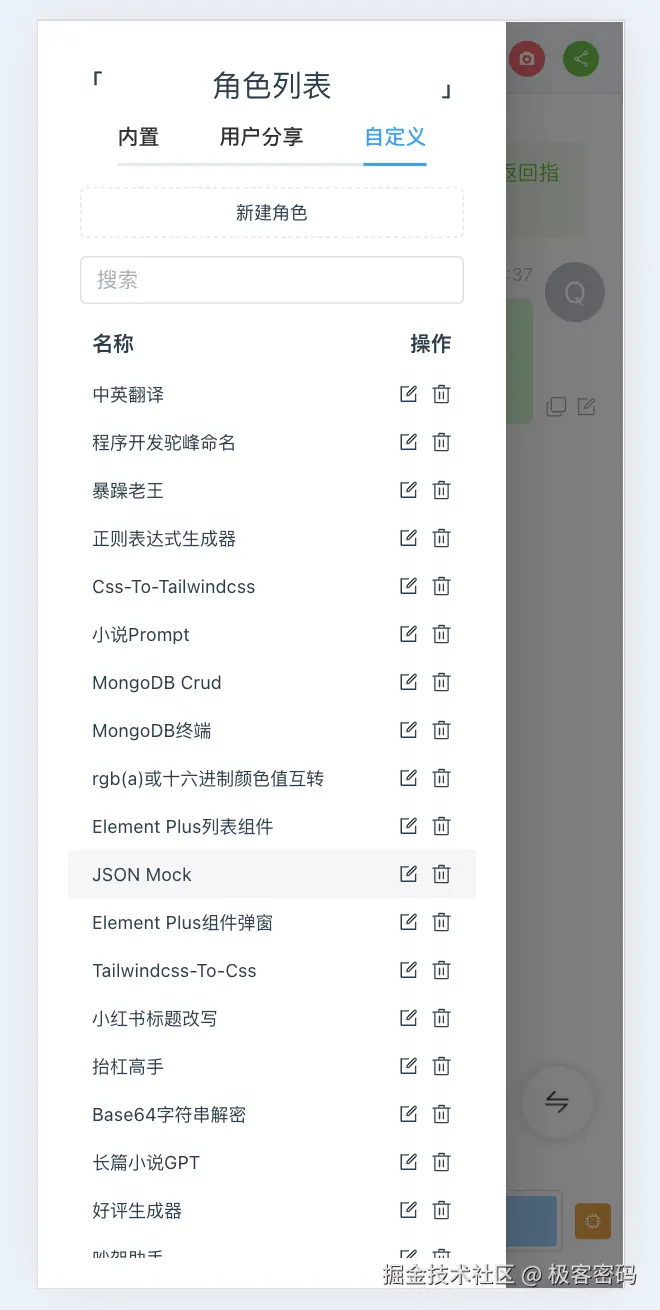Edit the 好评生成器 role
Image resolution: width=660 pixels, height=1310 pixels.
point(407,1210)
